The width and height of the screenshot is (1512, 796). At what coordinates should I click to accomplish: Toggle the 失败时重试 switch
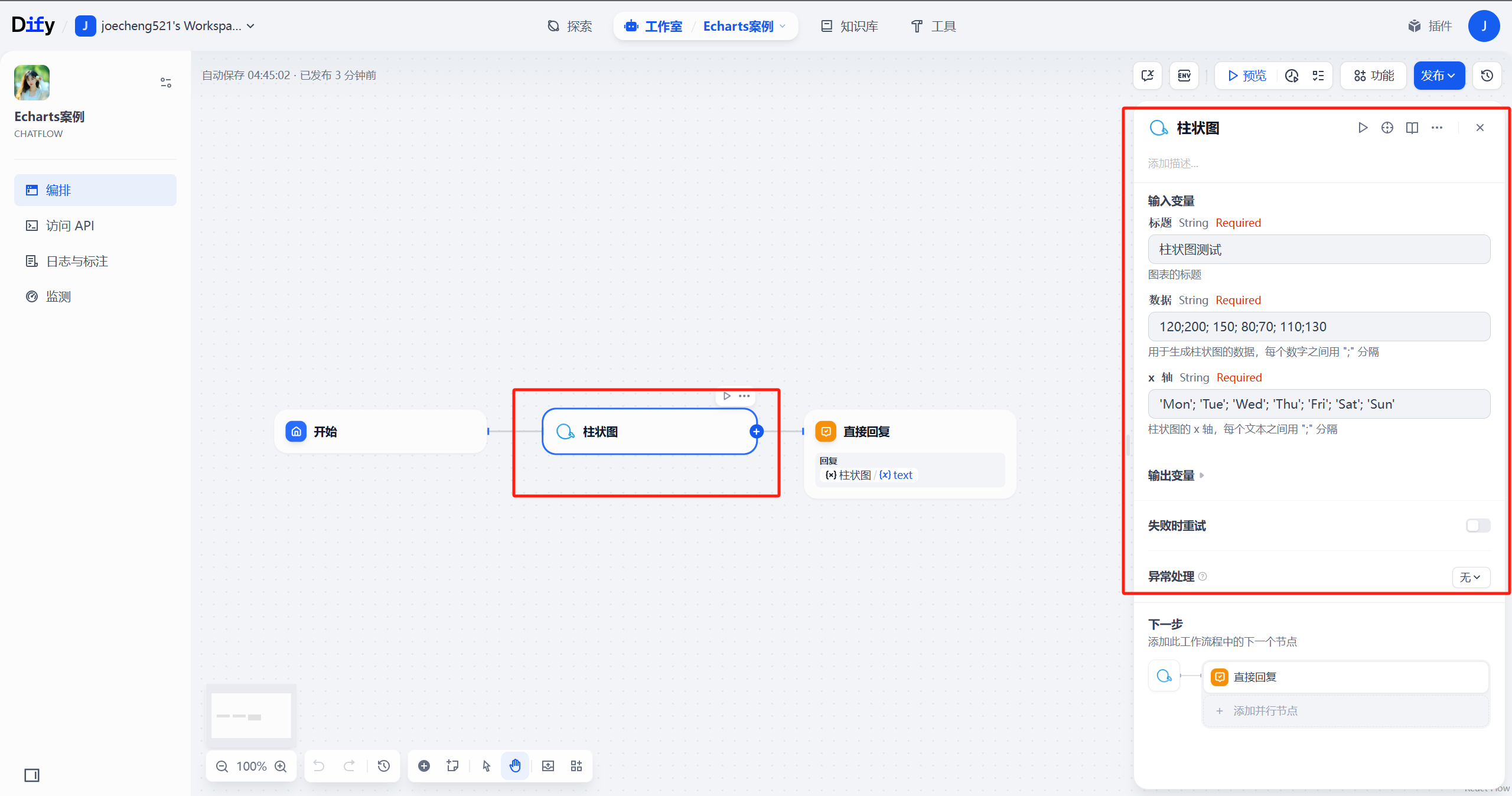tap(1477, 526)
